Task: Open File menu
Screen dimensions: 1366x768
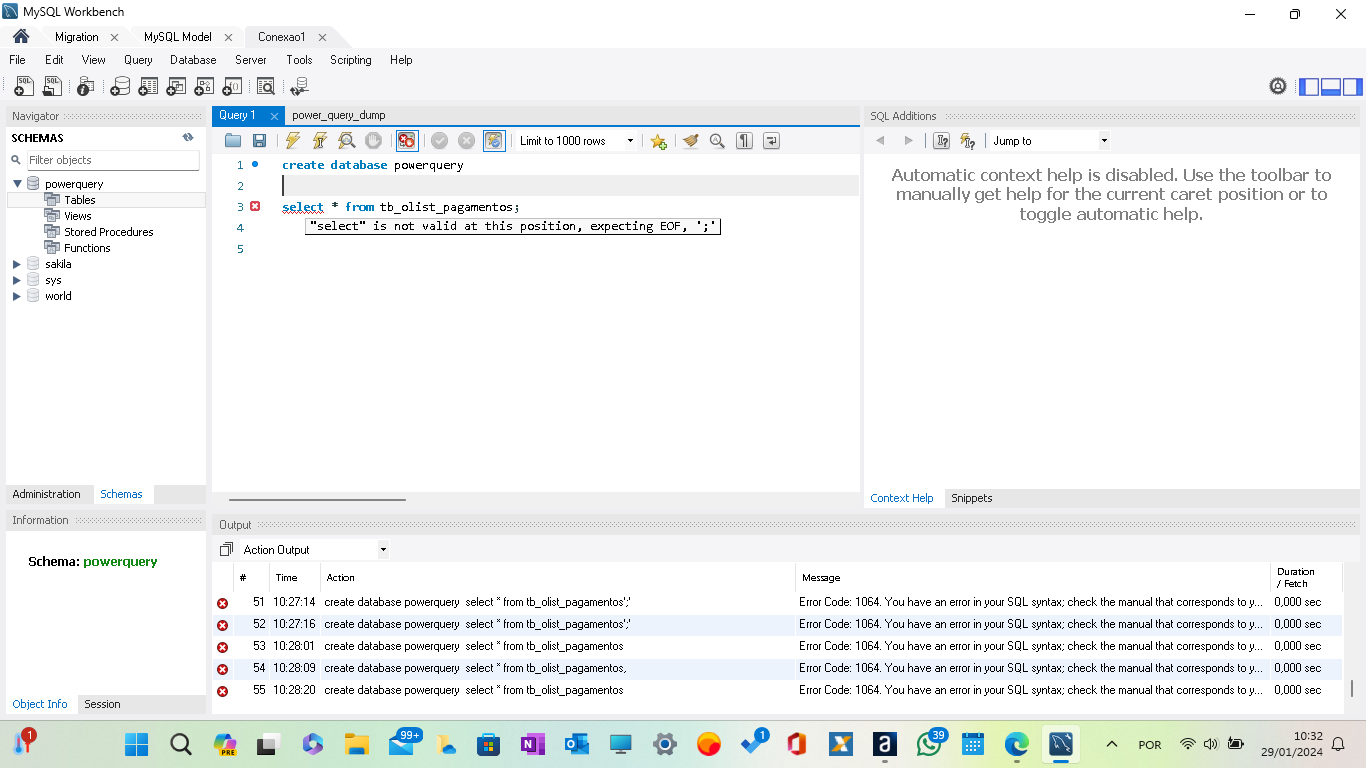Action: tap(17, 60)
